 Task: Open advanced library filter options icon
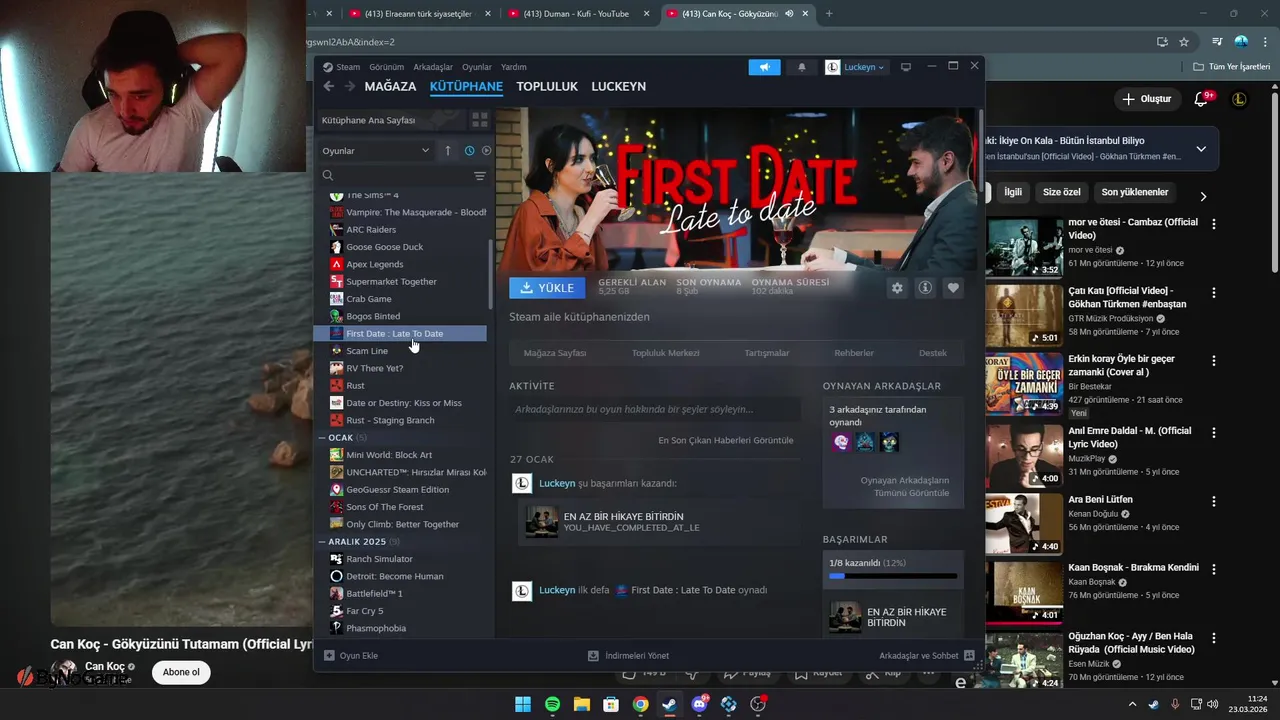(x=480, y=176)
